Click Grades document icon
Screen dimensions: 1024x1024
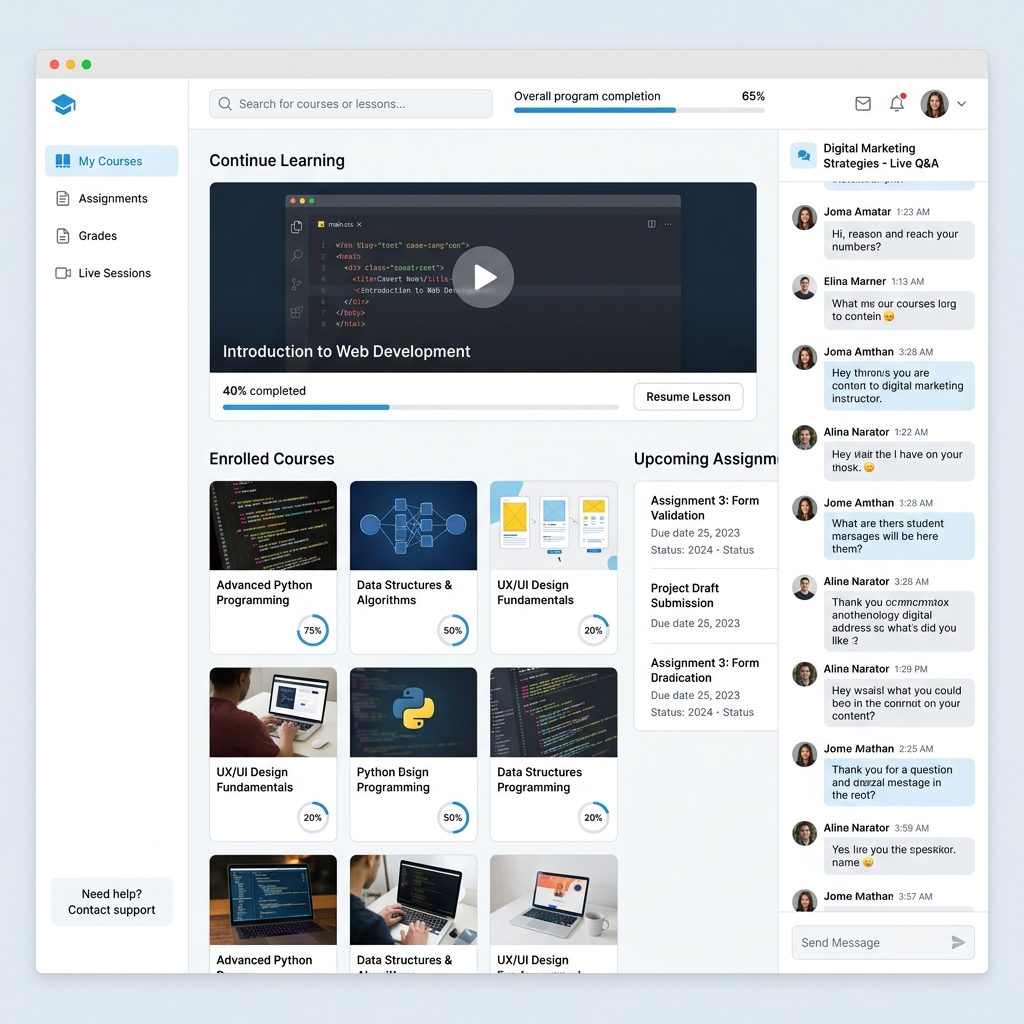pos(63,236)
